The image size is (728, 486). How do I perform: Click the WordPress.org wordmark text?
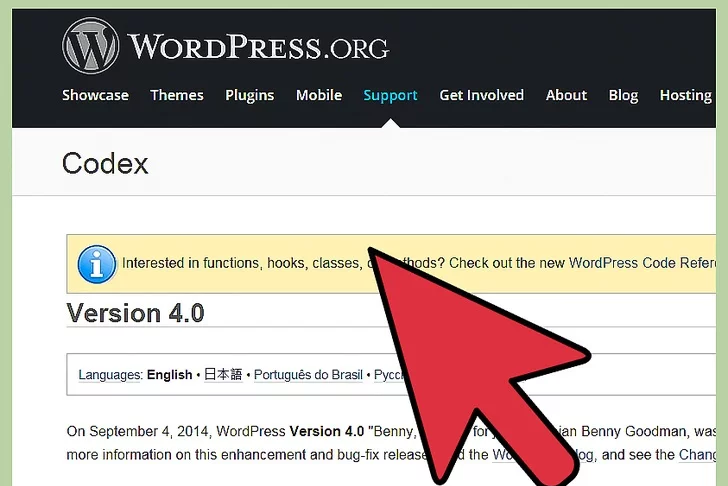pos(258,47)
